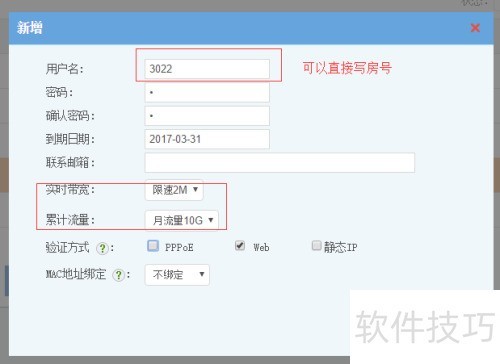
Task: Focus the 确认密码 field
Action: point(207,116)
